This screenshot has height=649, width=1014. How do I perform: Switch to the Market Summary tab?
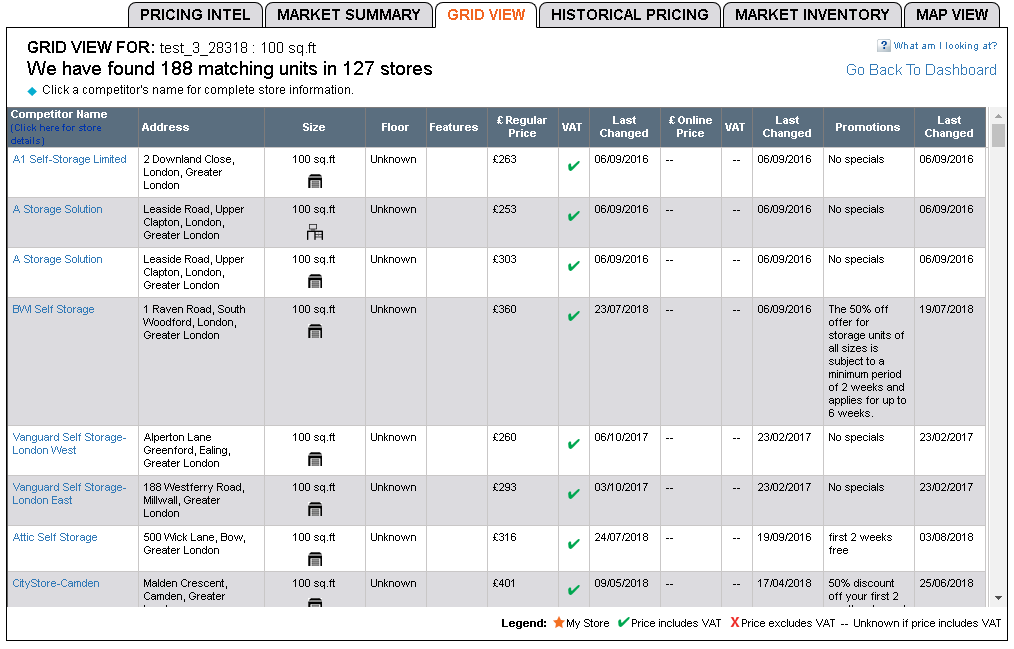pyautogui.click(x=349, y=15)
